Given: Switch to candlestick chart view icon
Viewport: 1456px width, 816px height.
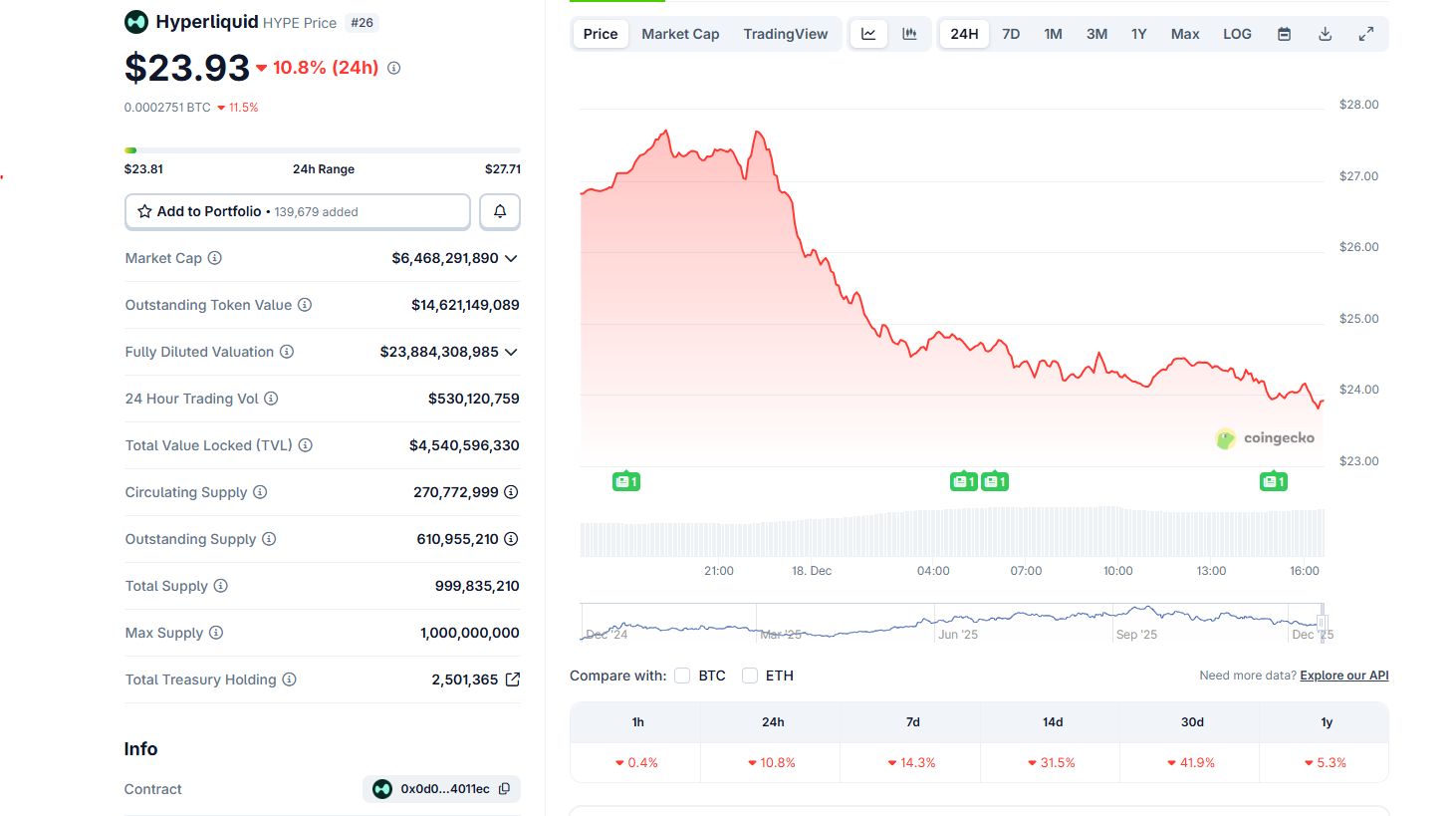Looking at the screenshot, I should [x=909, y=34].
